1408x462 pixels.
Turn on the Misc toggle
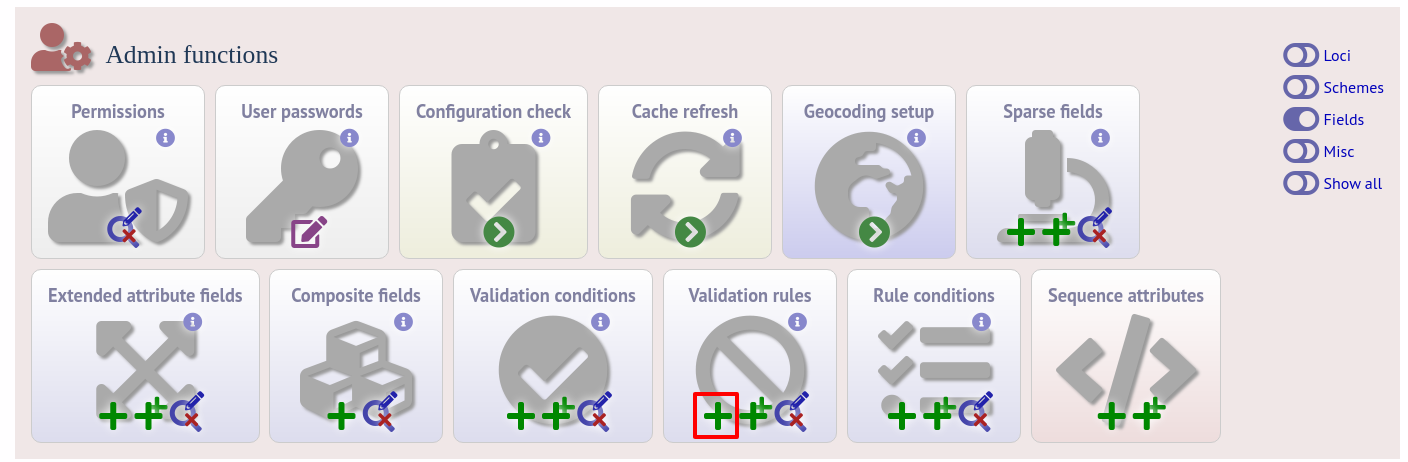click(1301, 151)
